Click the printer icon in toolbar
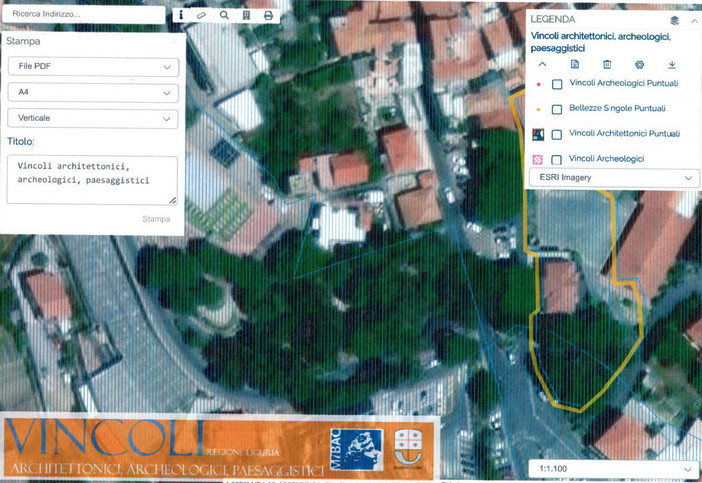The height and width of the screenshot is (483, 702). (x=268, y=16)
